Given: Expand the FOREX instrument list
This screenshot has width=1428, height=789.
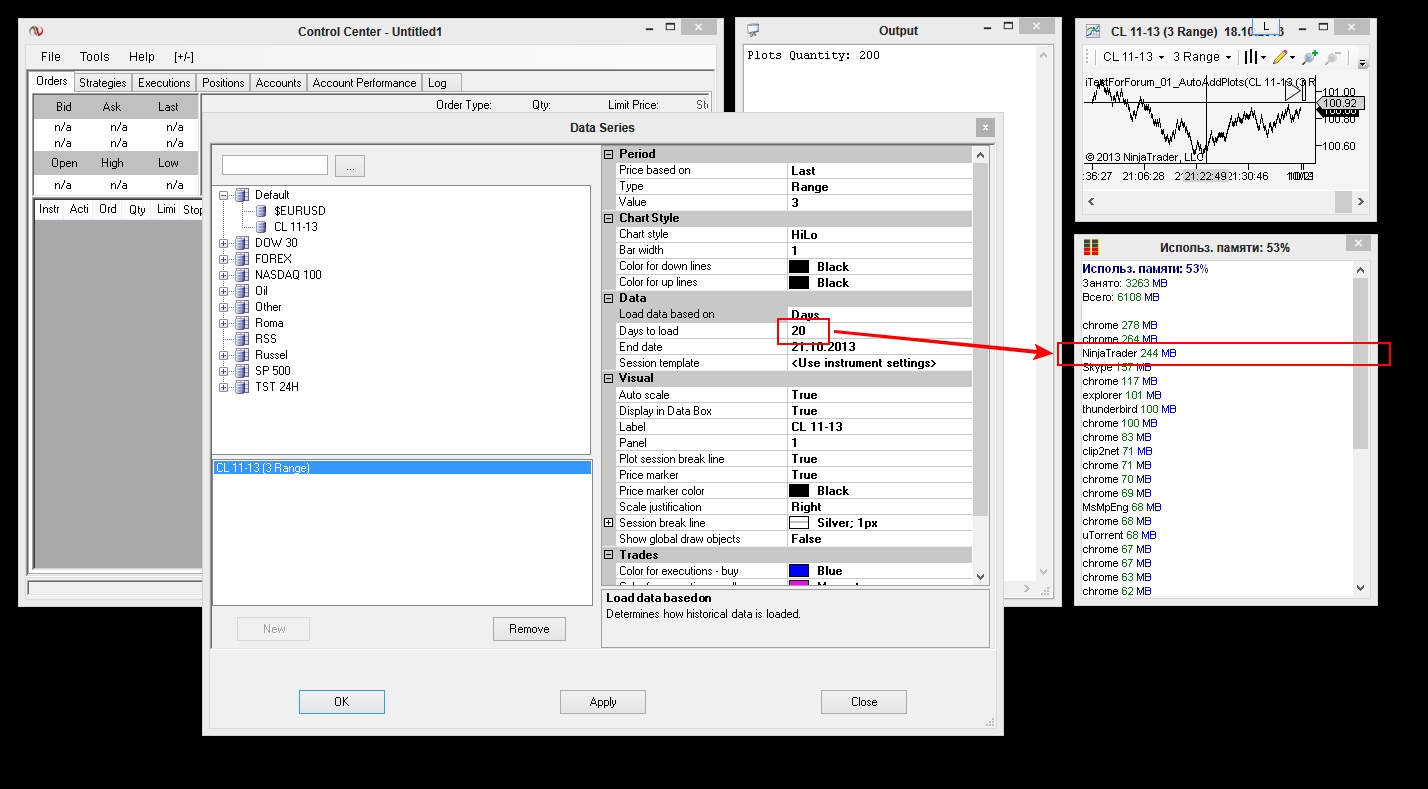Looking at the screenshot, I should point(225,259).
